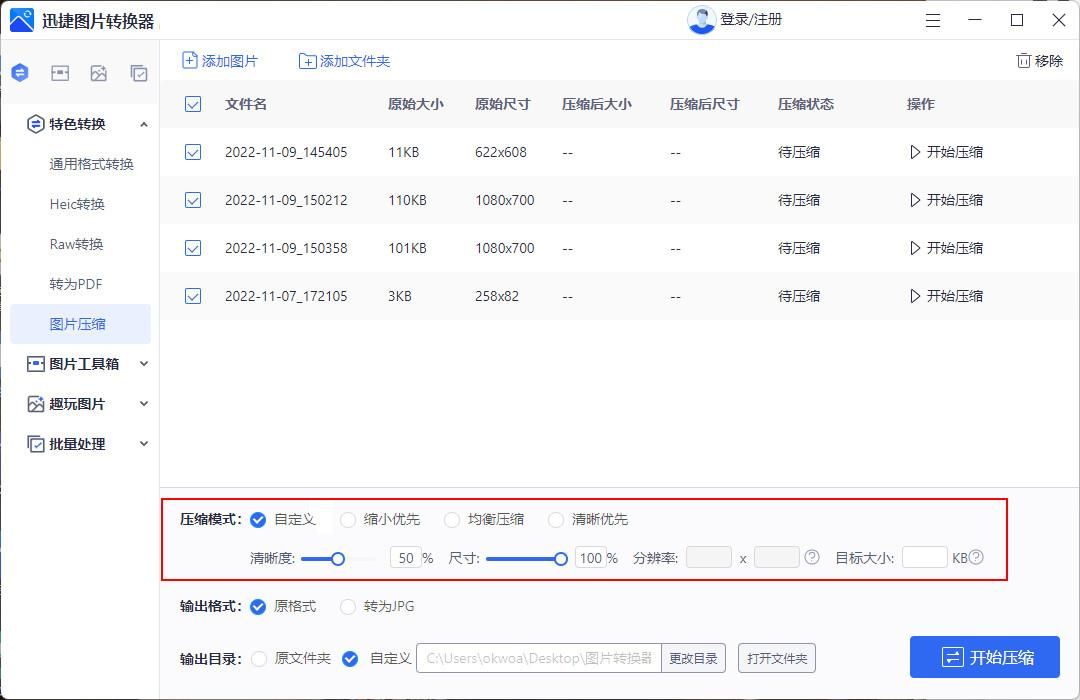
Task: Select the blue 特色转换 conversion icon
Action: pos(20,72)
